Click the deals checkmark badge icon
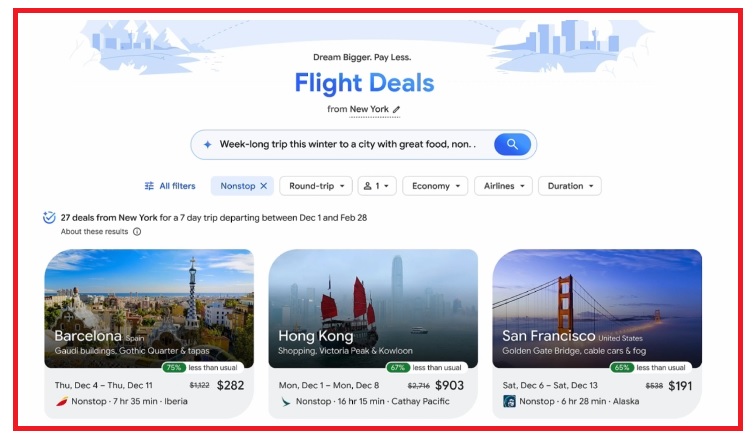The width and height of the screenshot is (754, 445). point(49,217)
